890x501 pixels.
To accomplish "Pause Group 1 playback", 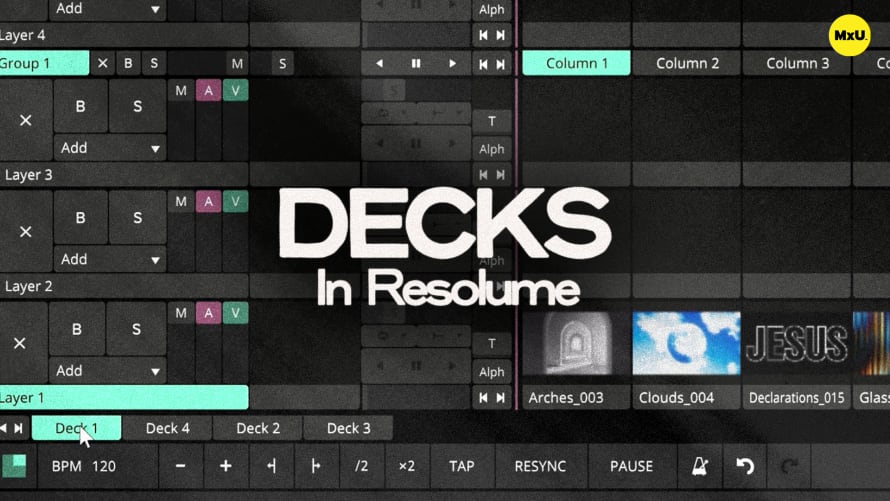I will coord(416,63).
